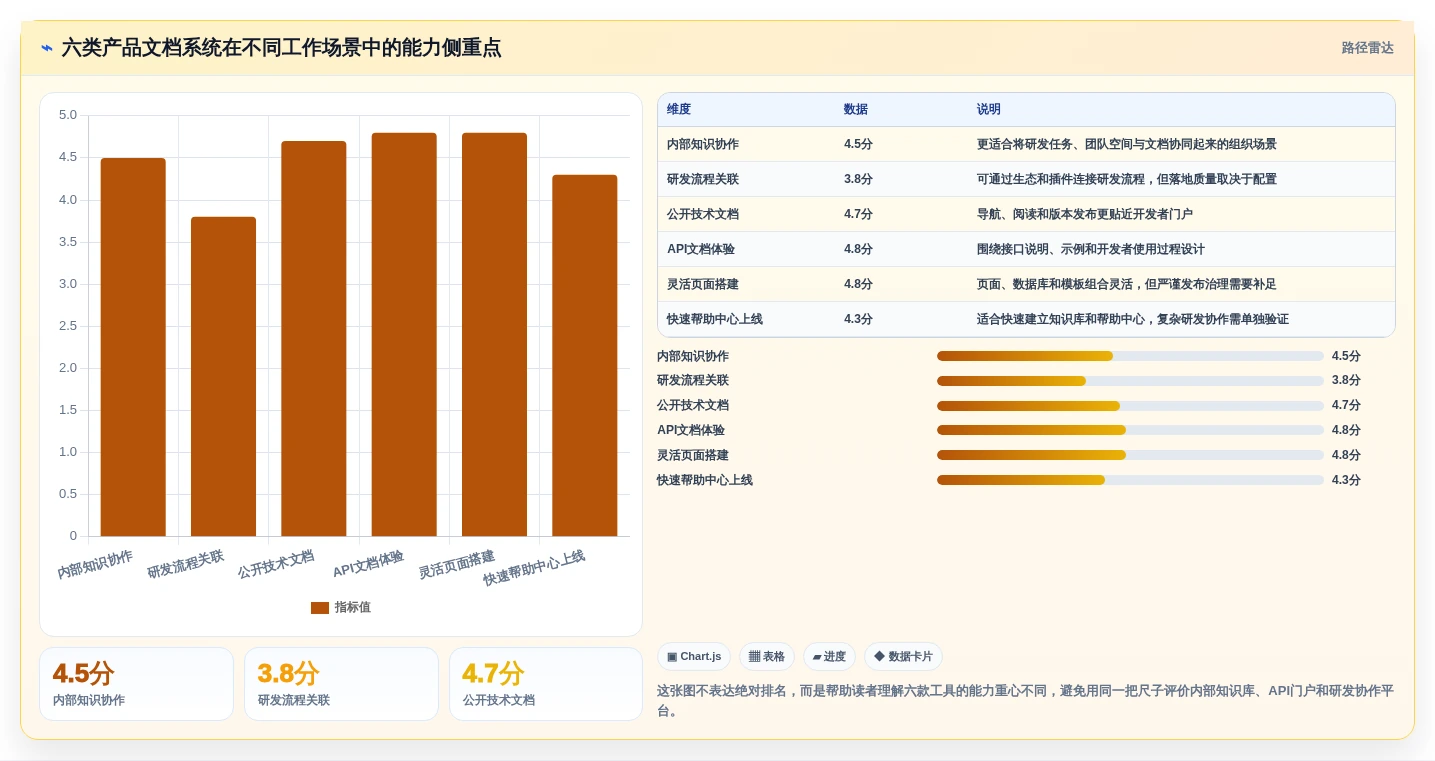The width and height of the screenshot is (1435, 761).
Task: Click the x-axis label 快速帮助中心上线
Action: click(x=534, y=568)
